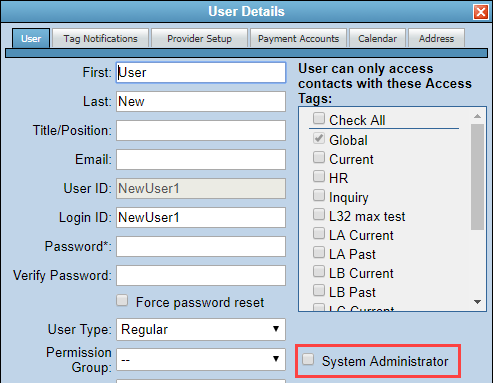Click the 'Permission Group:' label

tap(79, 360)
